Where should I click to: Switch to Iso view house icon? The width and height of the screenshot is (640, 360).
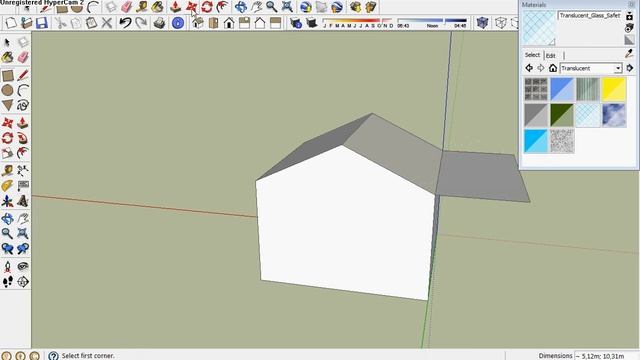(x=198, y=23)
